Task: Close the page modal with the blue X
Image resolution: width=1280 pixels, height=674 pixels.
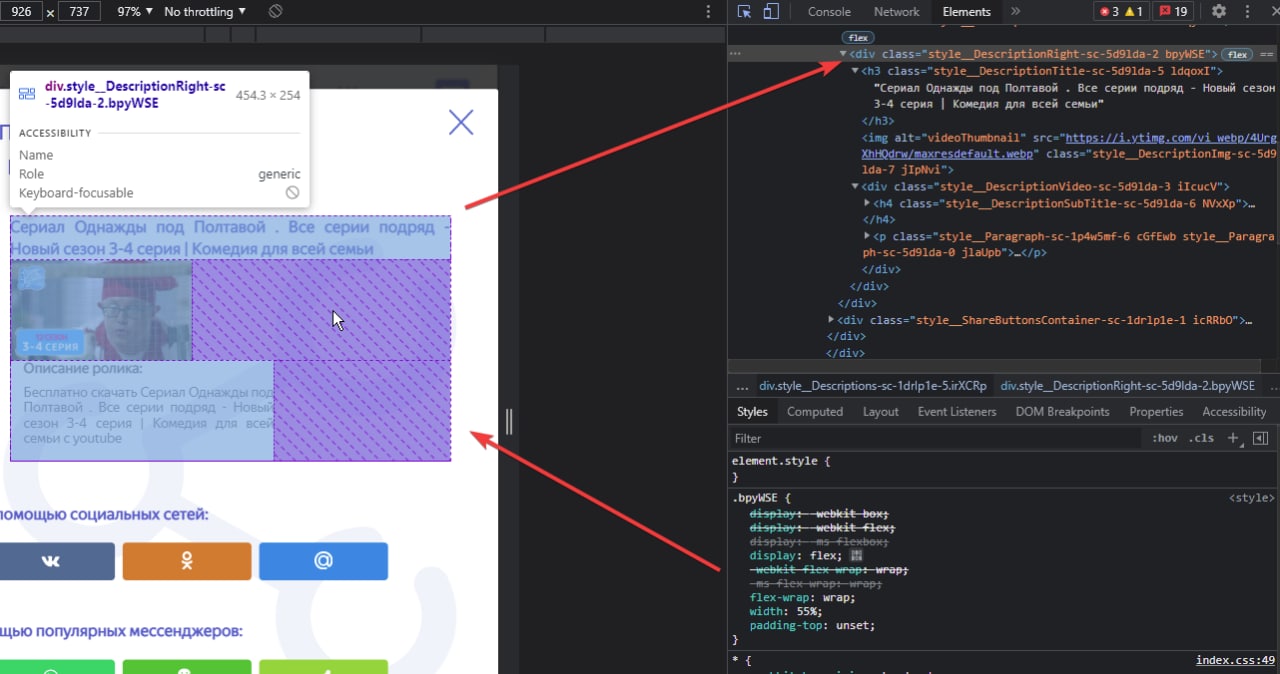Action: click(x=461, y=122)
